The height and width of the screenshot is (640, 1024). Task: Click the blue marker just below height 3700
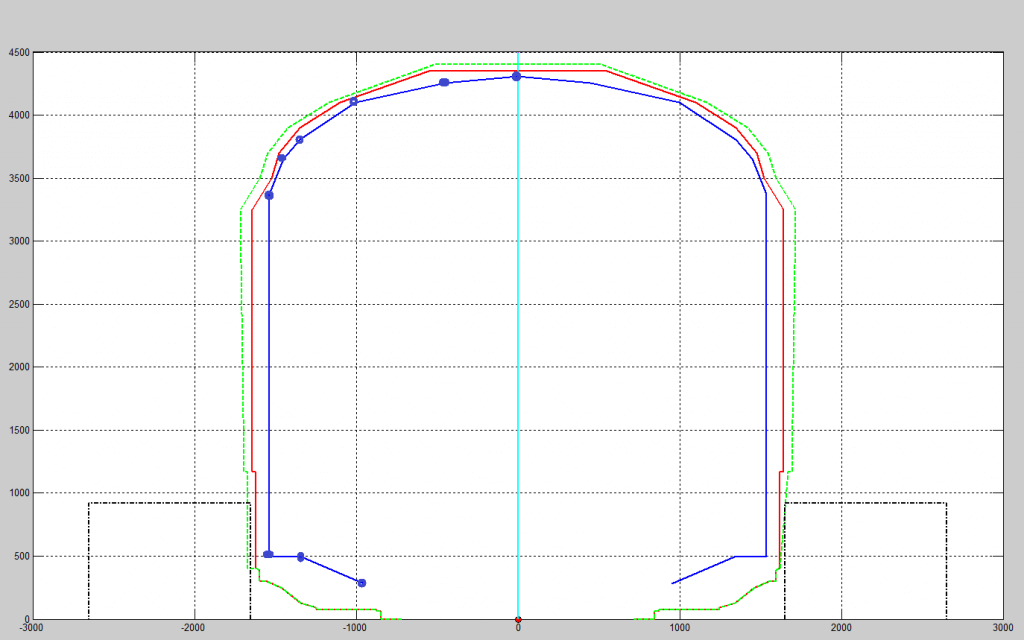pos(282,158)
